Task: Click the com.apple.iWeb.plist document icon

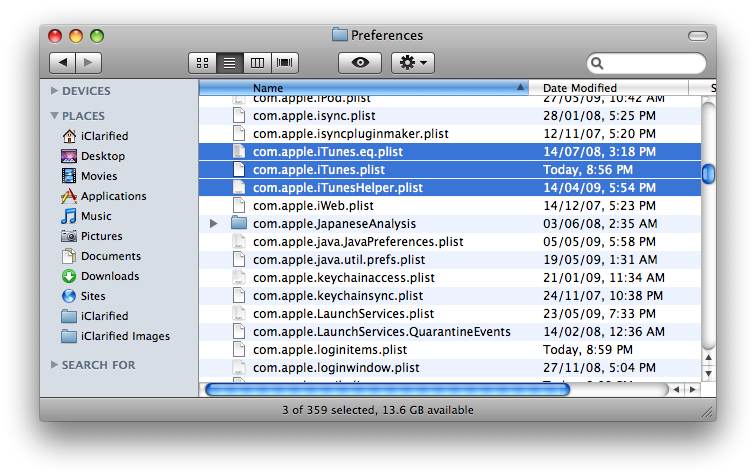Action: pos(239,205)
